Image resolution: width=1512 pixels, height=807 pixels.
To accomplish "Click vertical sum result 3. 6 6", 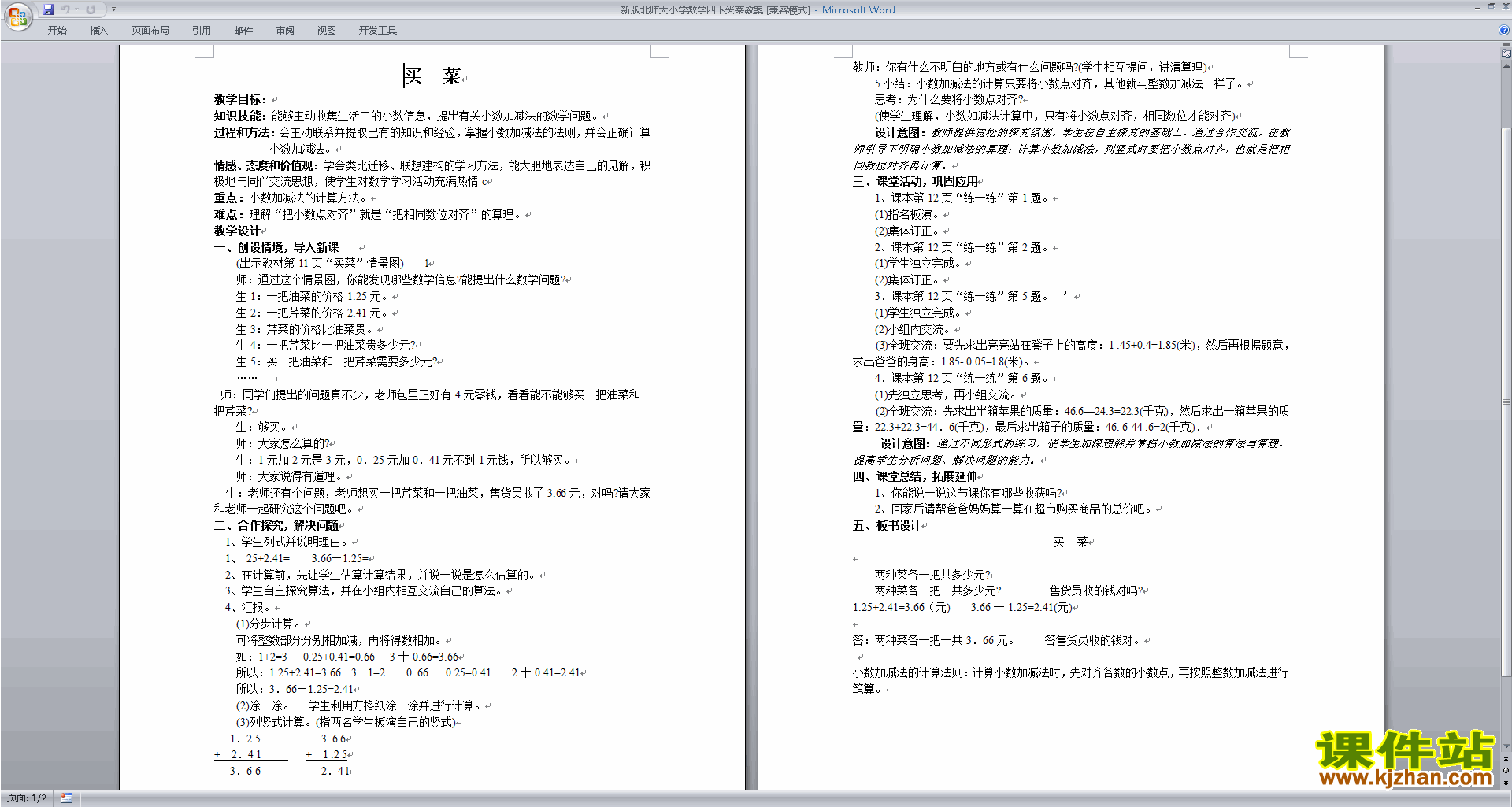I will [245, 771].
